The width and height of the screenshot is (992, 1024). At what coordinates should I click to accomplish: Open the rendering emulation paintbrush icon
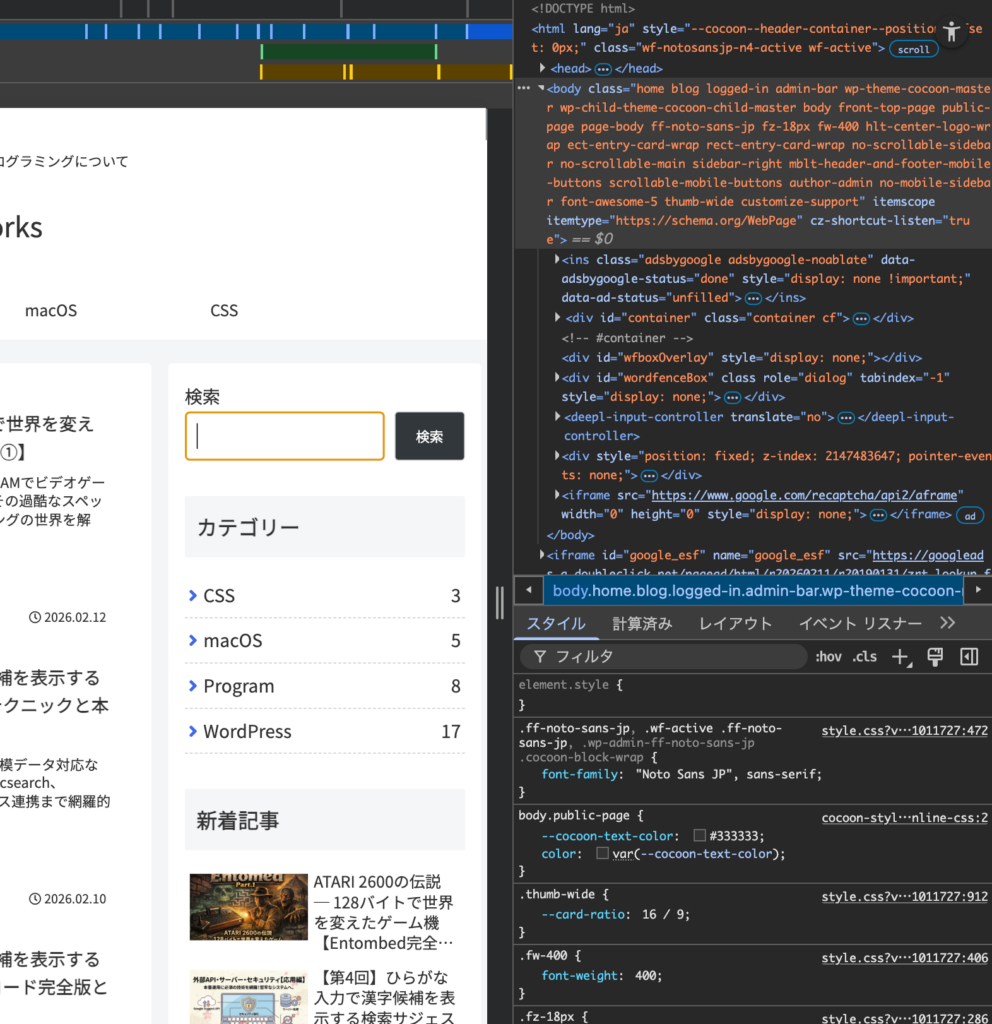coord(936,657)
